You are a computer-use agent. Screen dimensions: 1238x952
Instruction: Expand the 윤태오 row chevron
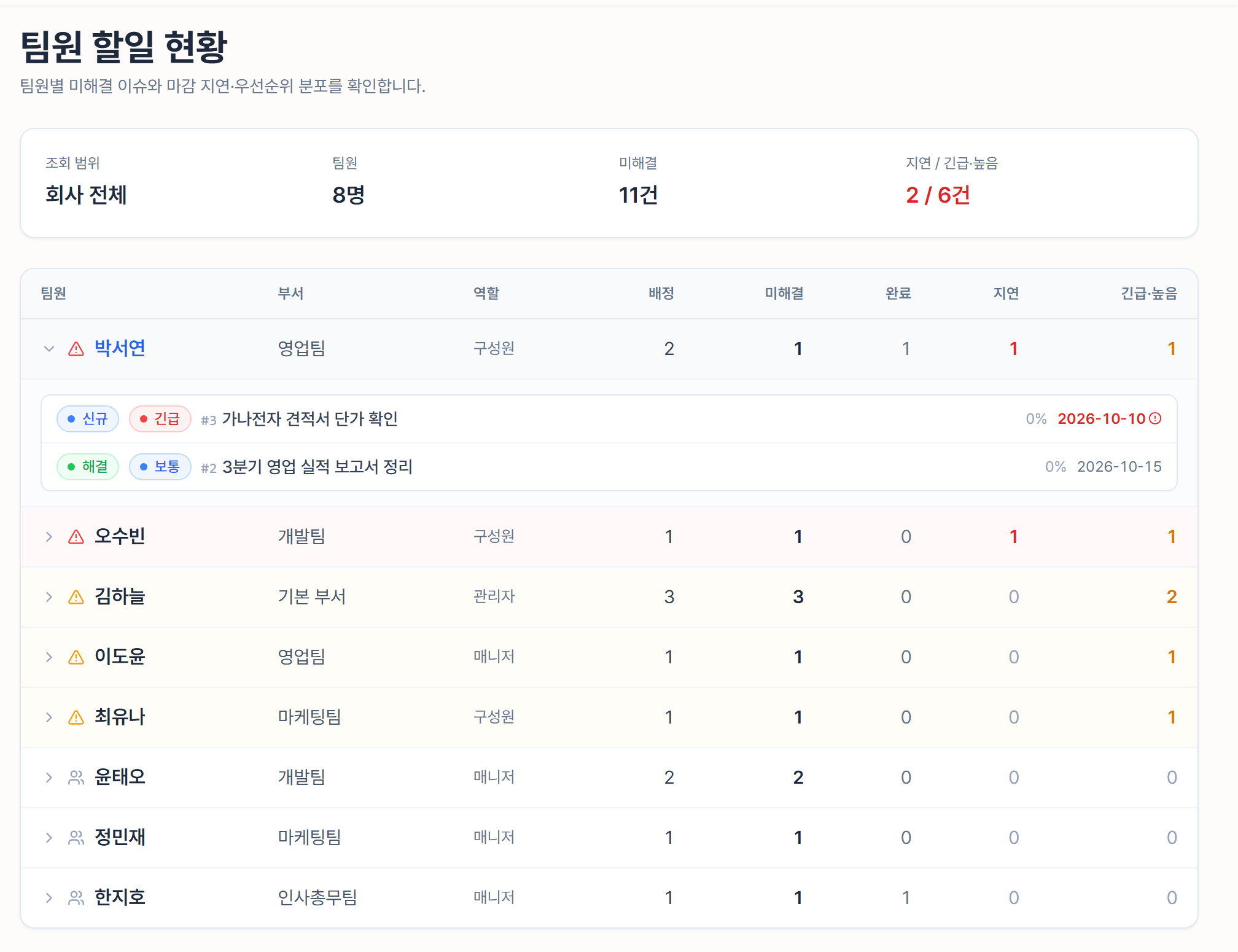[x=49, y=778]
